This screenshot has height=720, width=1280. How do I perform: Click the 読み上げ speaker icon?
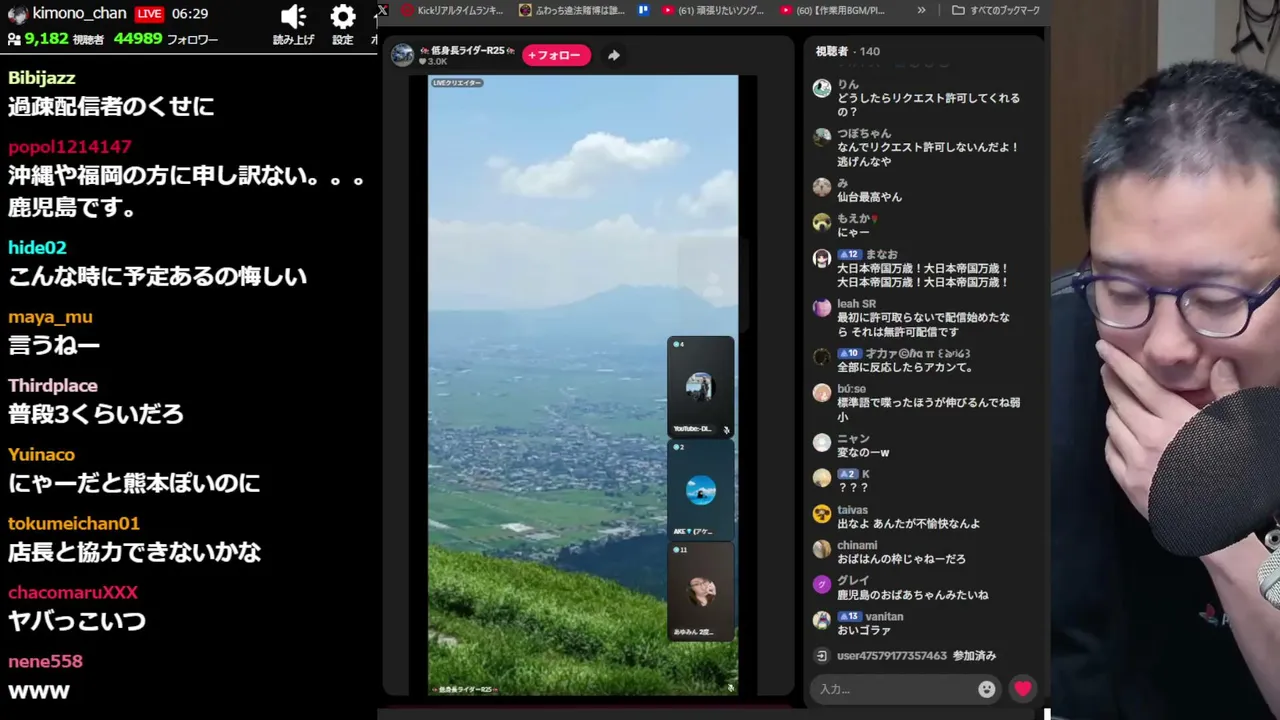293,17
